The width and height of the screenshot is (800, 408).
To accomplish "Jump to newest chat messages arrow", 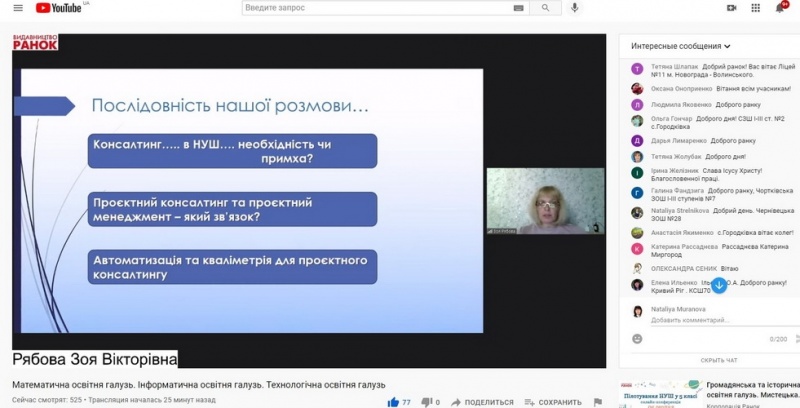I will pyautogui.click(x=718, y=285).
